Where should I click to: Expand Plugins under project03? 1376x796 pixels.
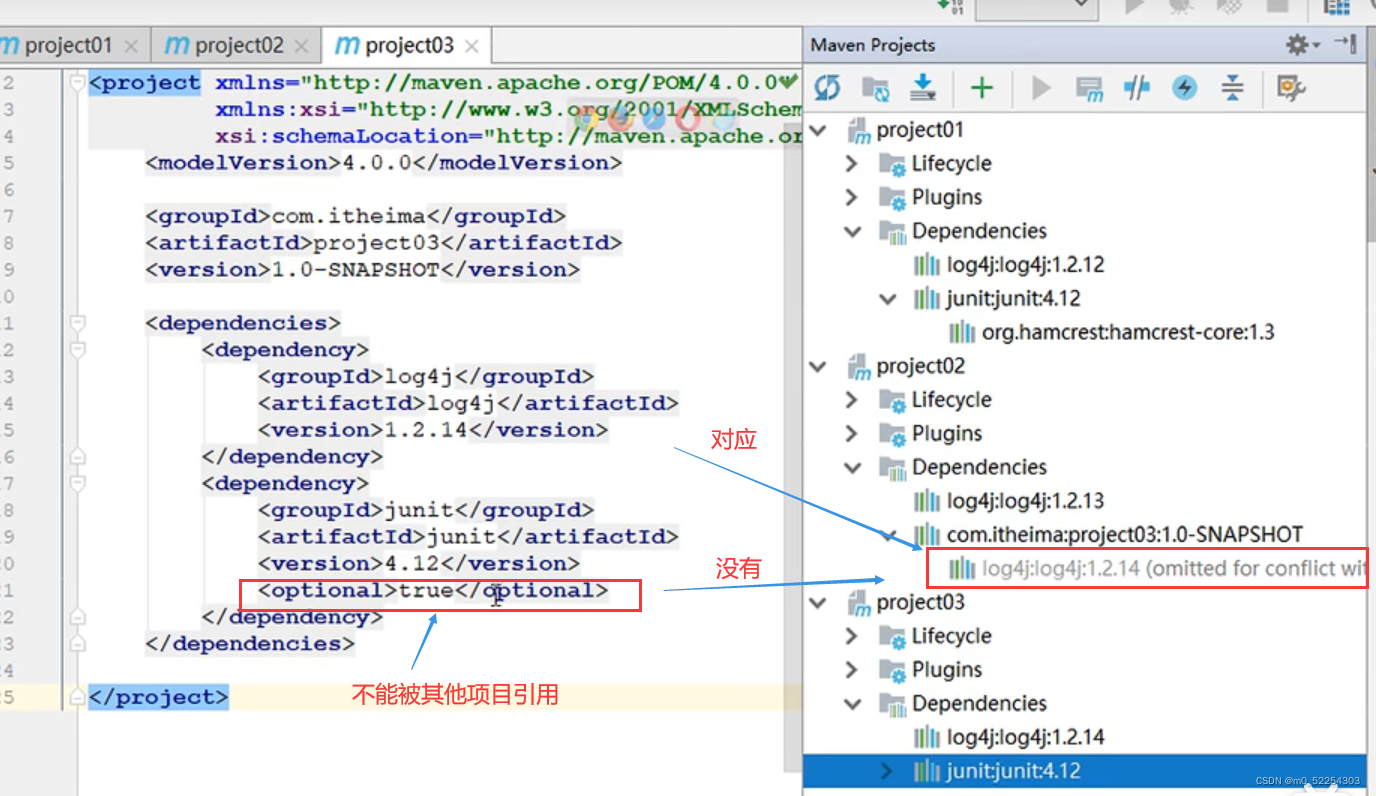[852, 670]
